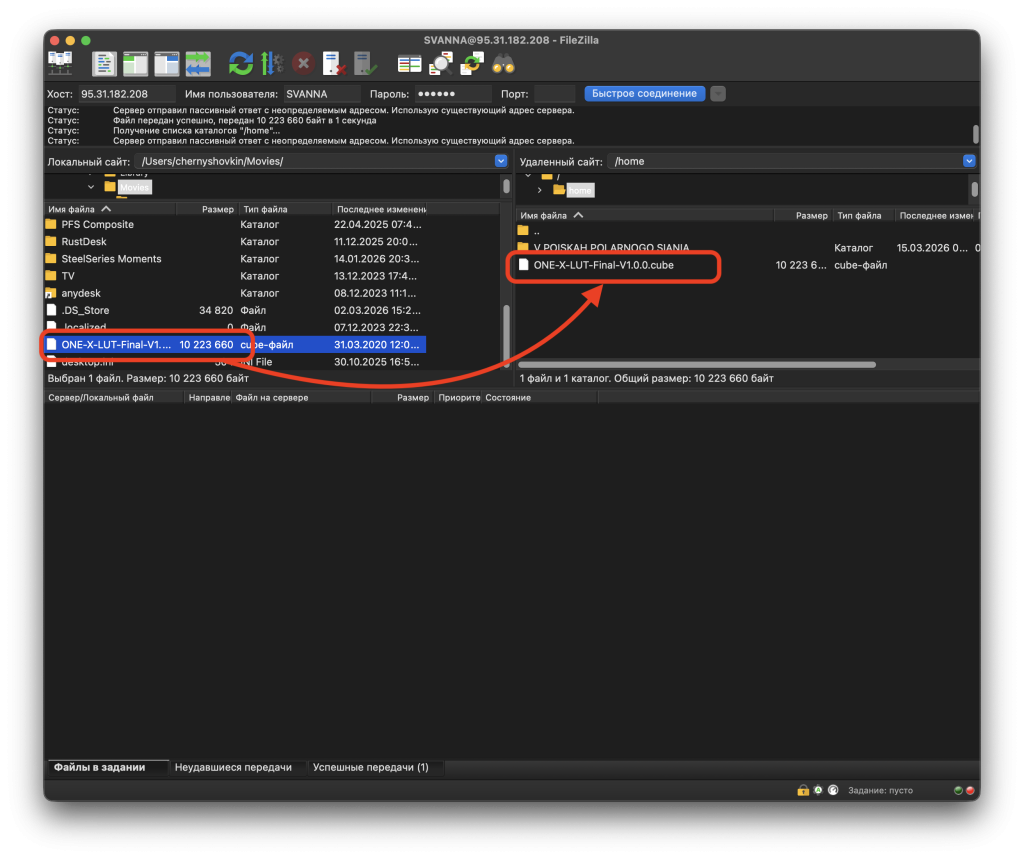Screen dimensions: 1024x859
Task: Toggle synchronized browsing icon
Action: [x=471, y=64]
